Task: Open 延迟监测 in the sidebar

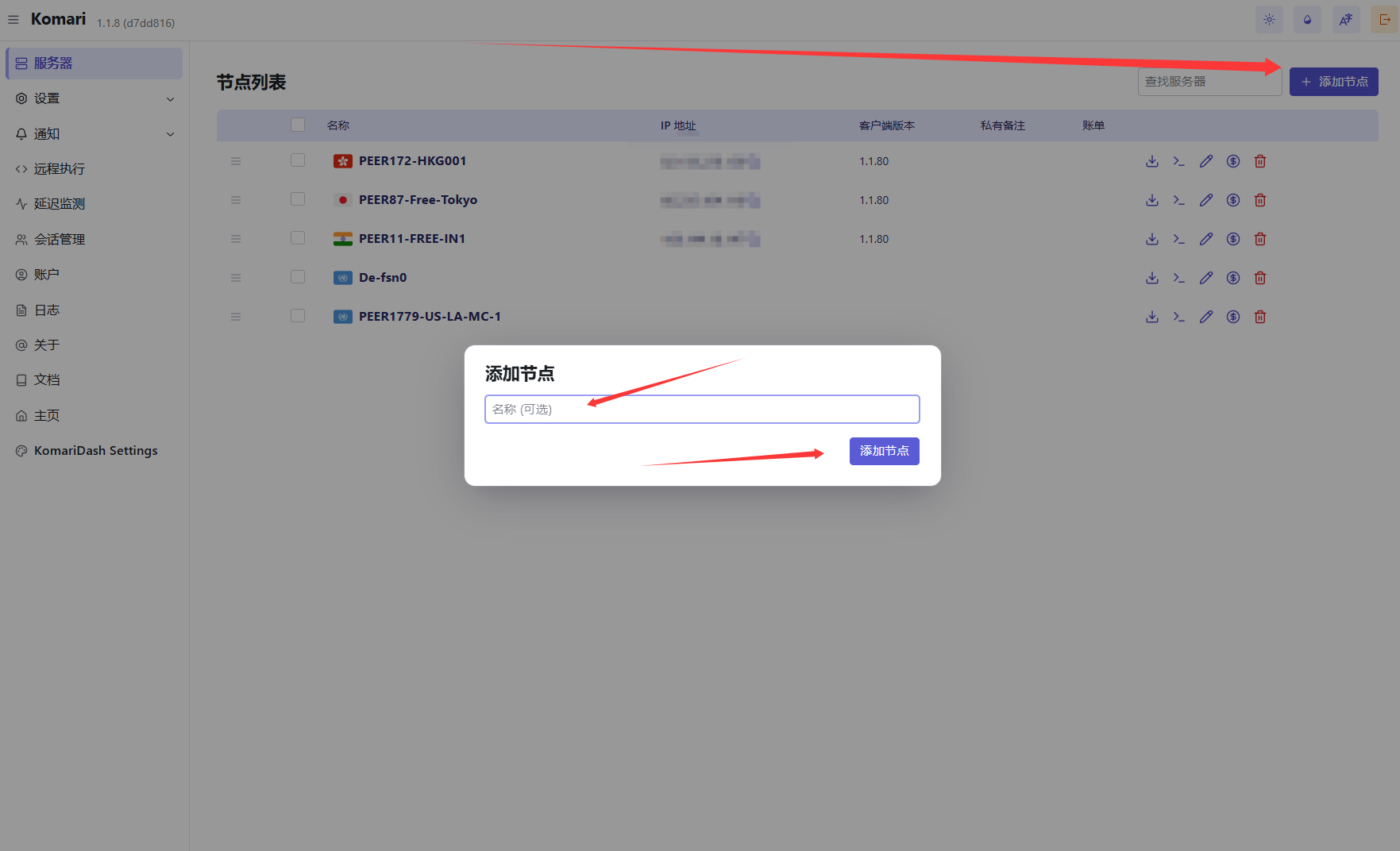Action: [x=60, y=204]
